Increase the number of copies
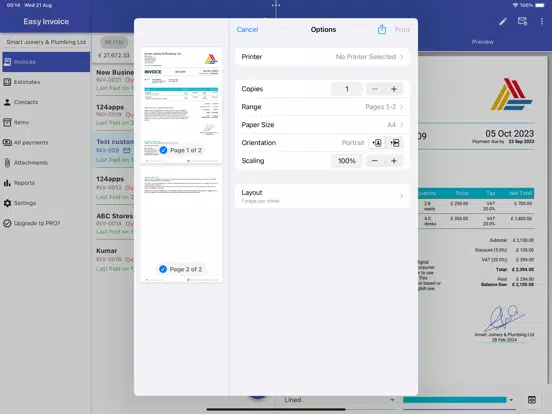552x414 pixels. (x=394, y=89)
